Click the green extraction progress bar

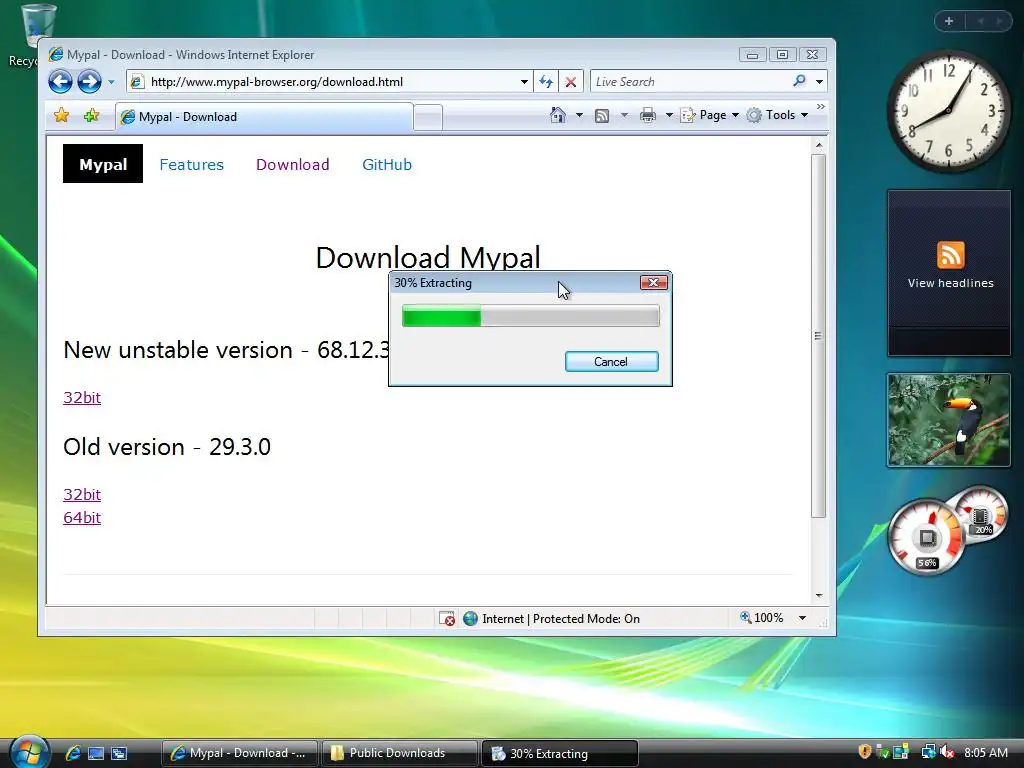coord(530,316)
